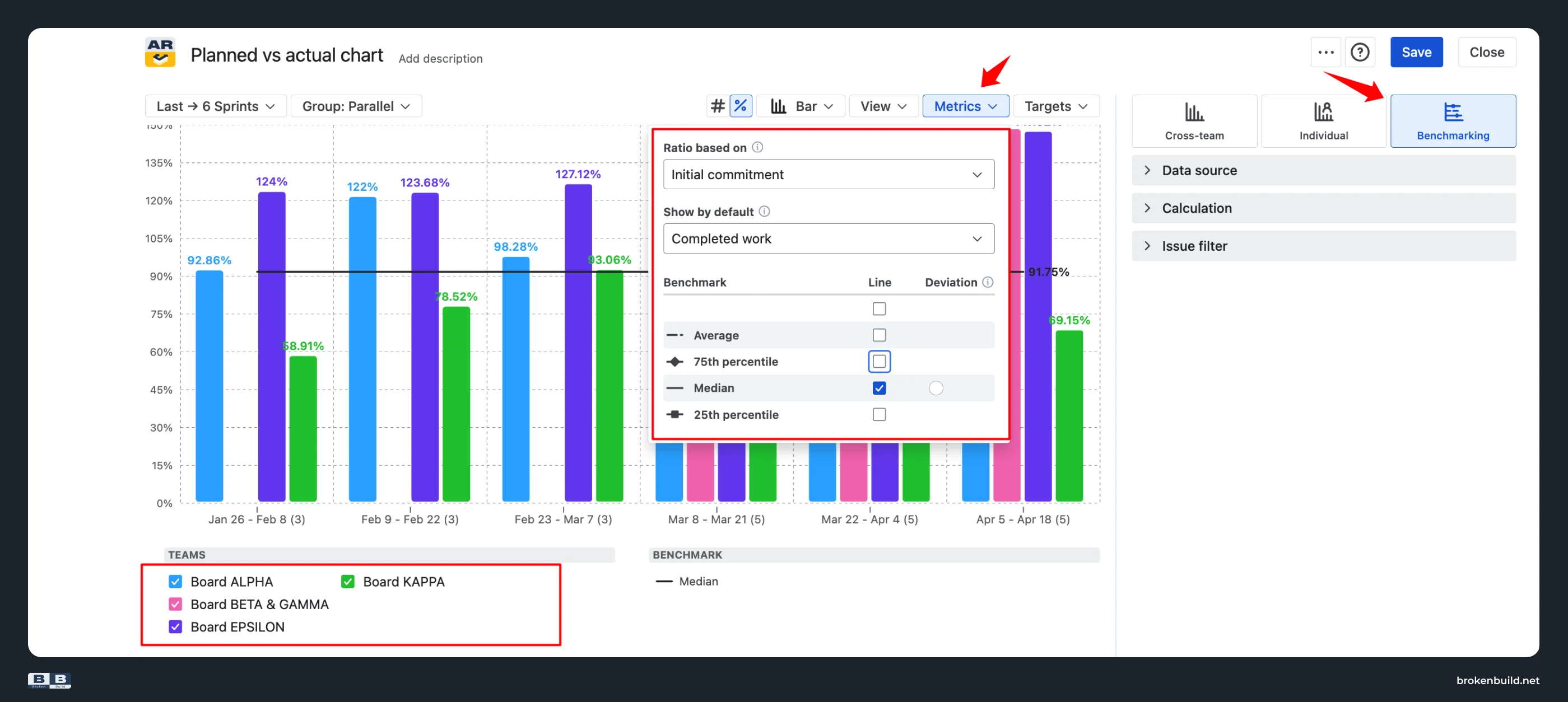Click the 75th percentile diamond marker icon
This screenshot has width=1568, height=702.
[674, 361]
